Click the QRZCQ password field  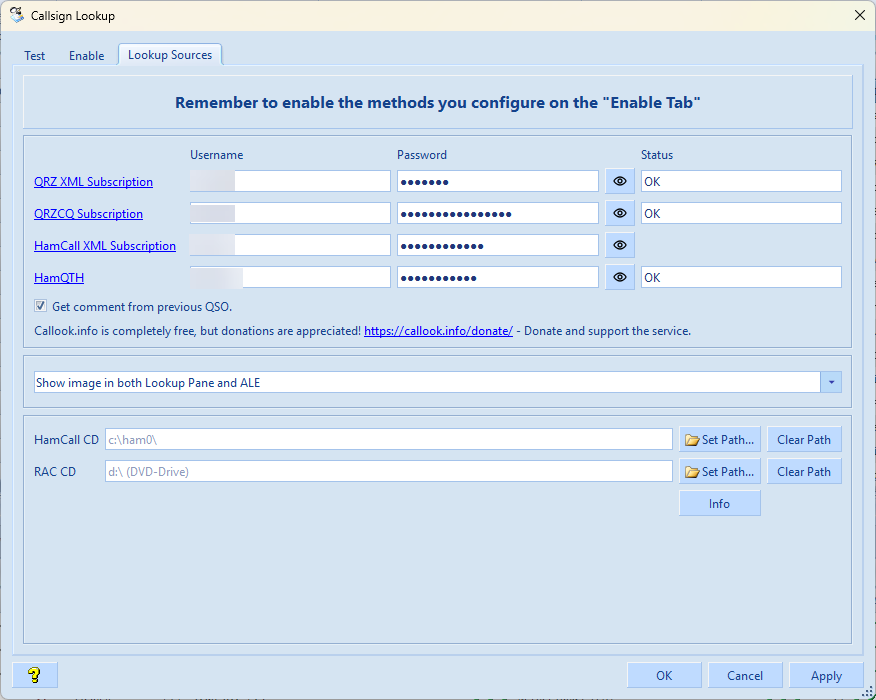[498, 213]
